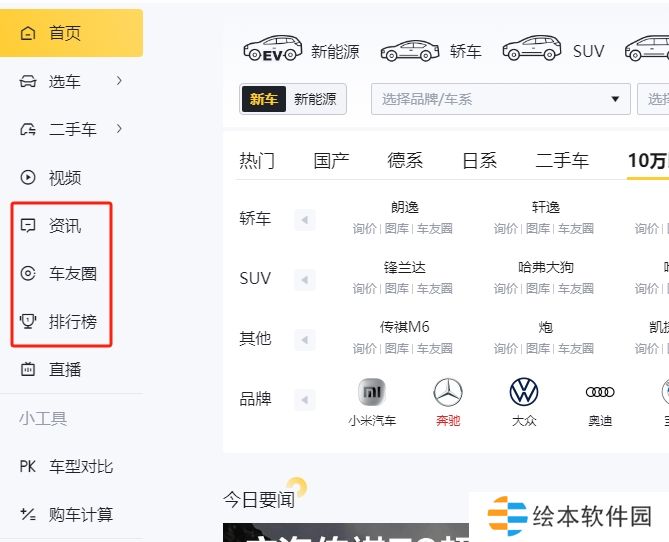Click the 首页 home icon in sidebar
The width and height of the screenshot is (669, 542).
(x=28, y=33)
